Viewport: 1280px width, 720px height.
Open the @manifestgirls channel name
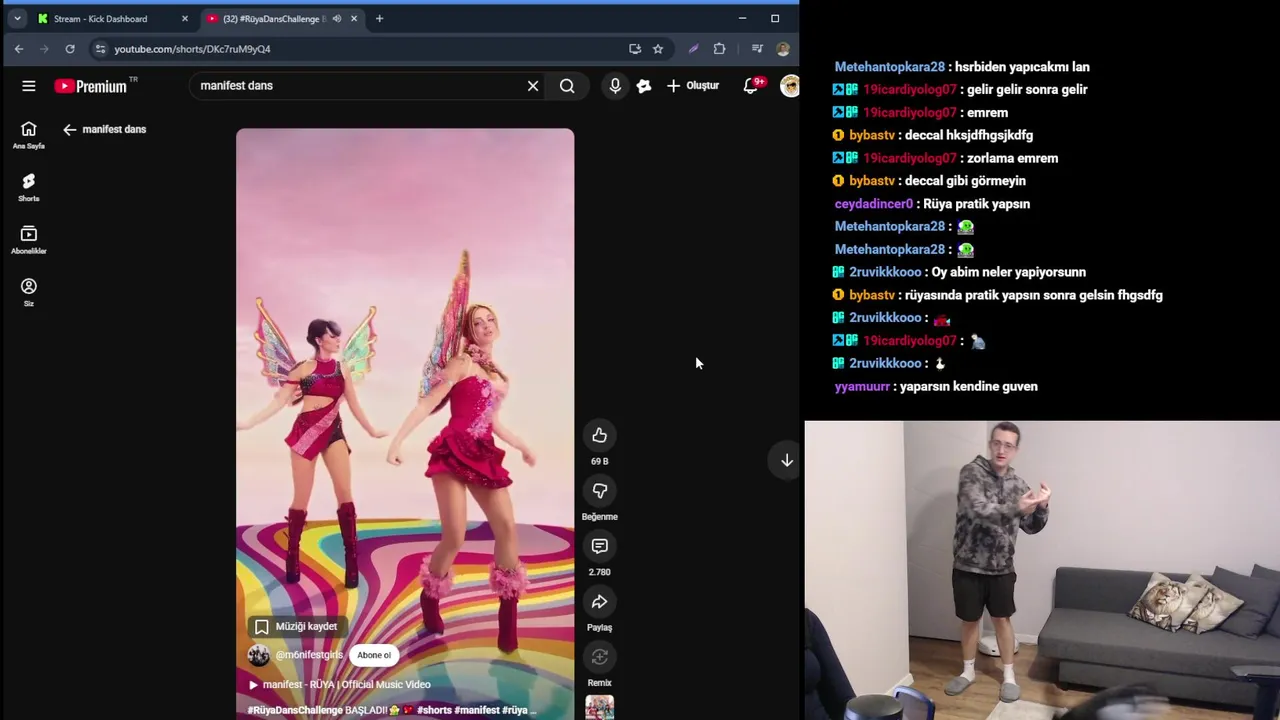(x=309, y=655)
